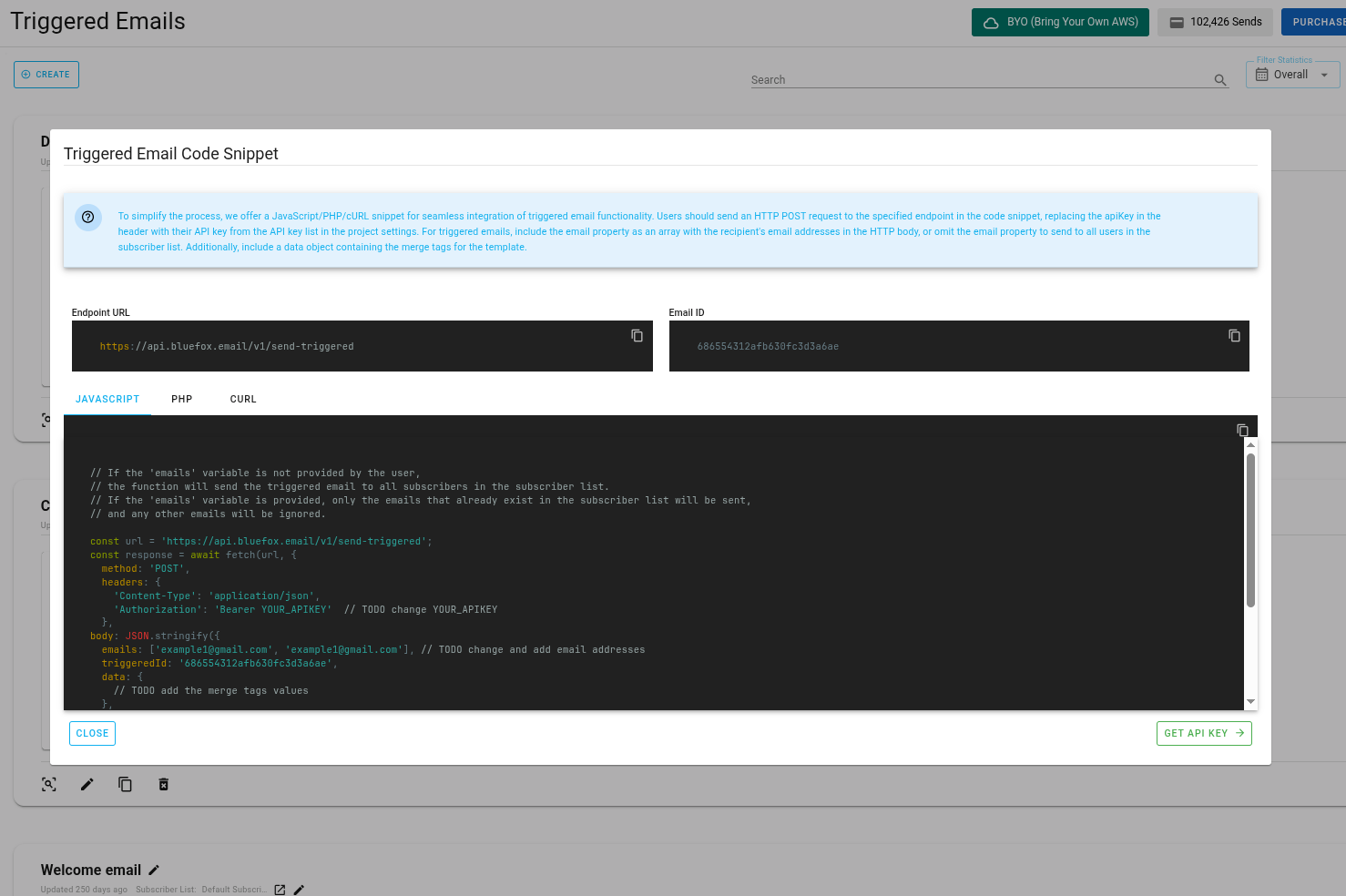Switch to the CURL tab
The width and height of the screenshot is (1346, 896).
pyautogui.click(x=242, y=399)
